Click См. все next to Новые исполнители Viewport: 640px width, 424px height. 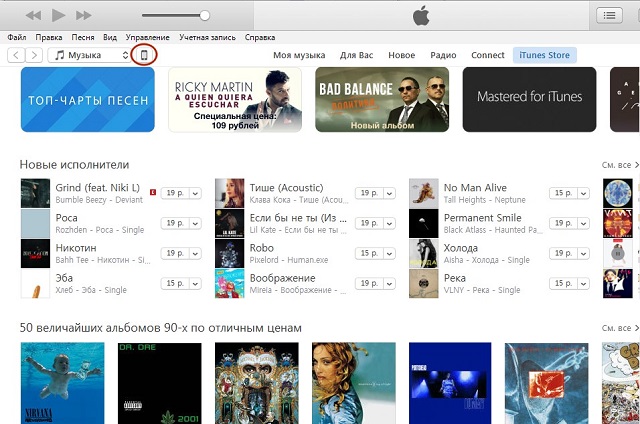point(620,165)
